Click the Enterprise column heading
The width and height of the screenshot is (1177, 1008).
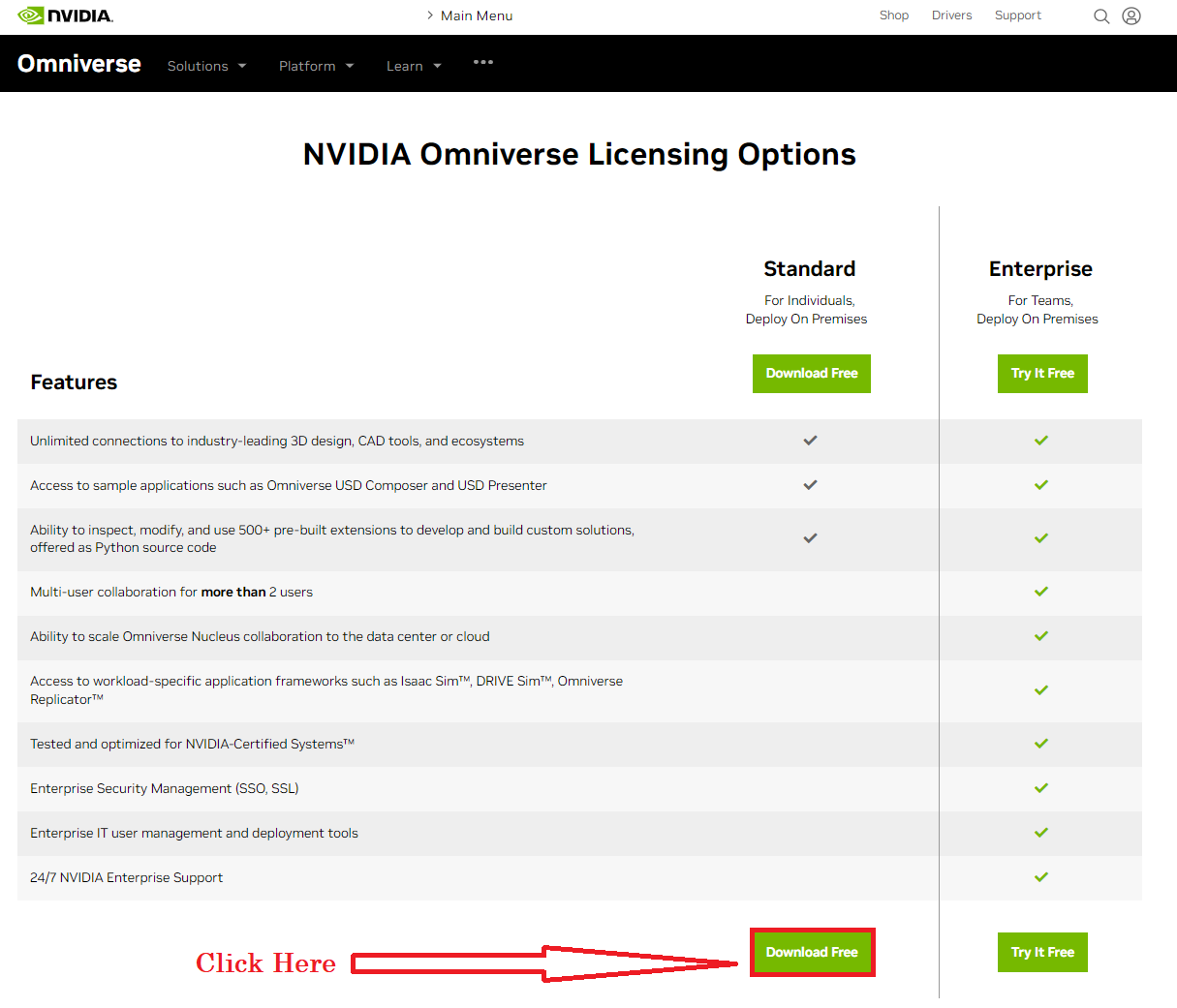coord(1040,269)
